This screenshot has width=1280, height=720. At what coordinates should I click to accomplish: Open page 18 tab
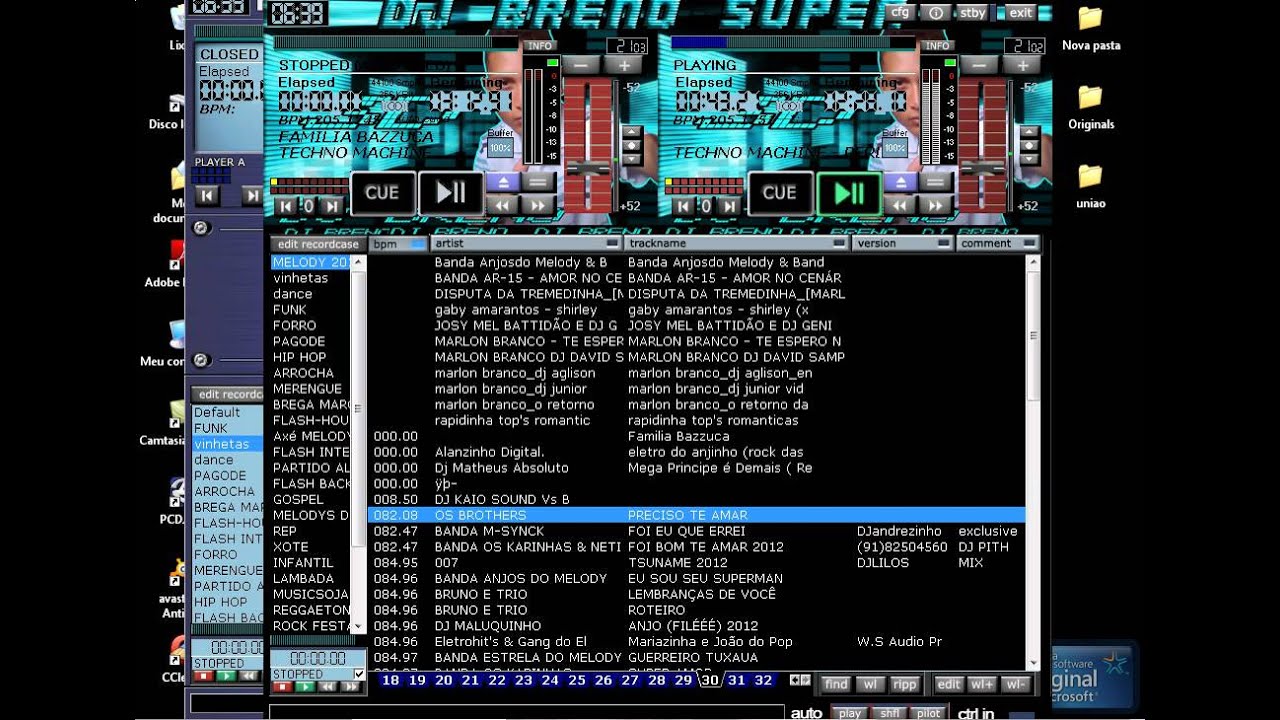tap(390, 680)
